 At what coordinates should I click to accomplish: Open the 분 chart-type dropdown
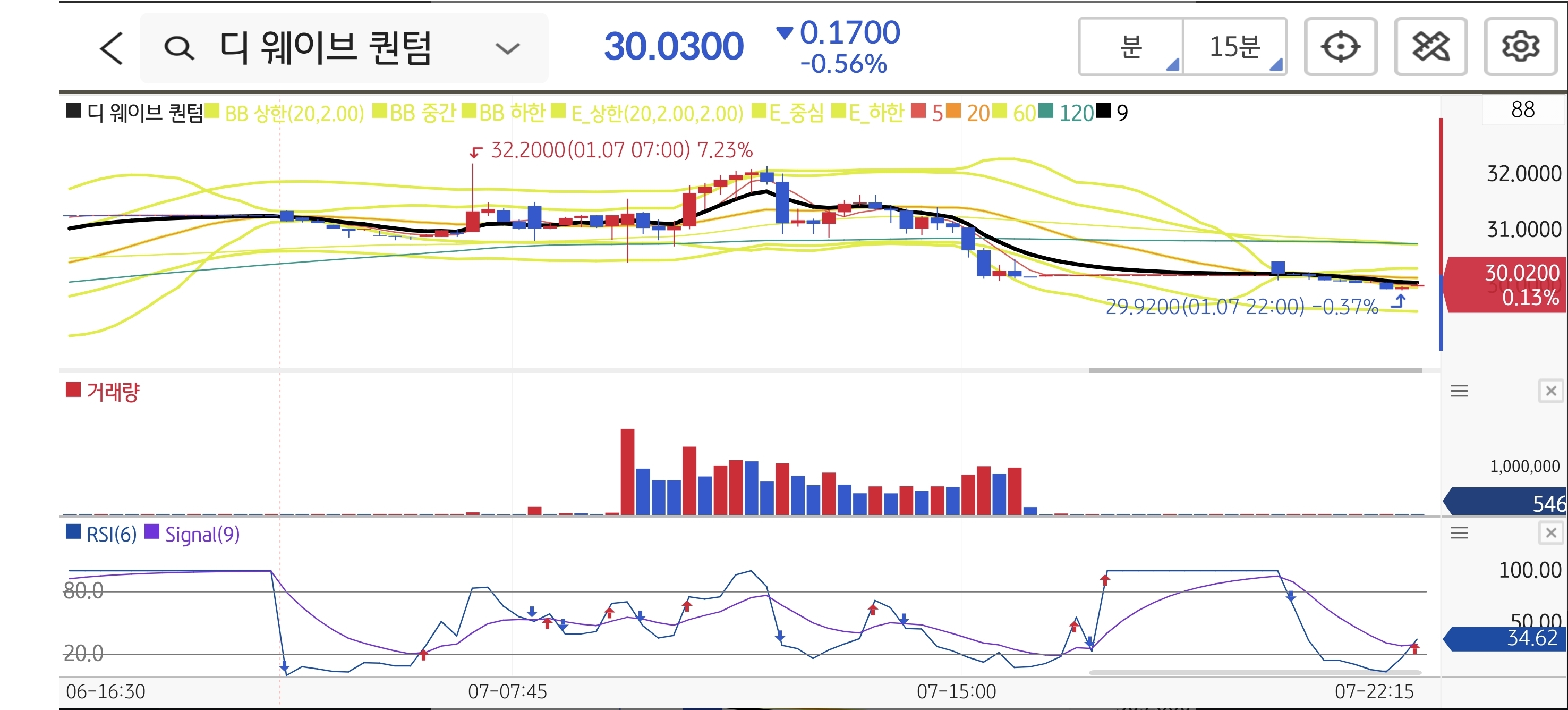click(x=1131, y=47)
